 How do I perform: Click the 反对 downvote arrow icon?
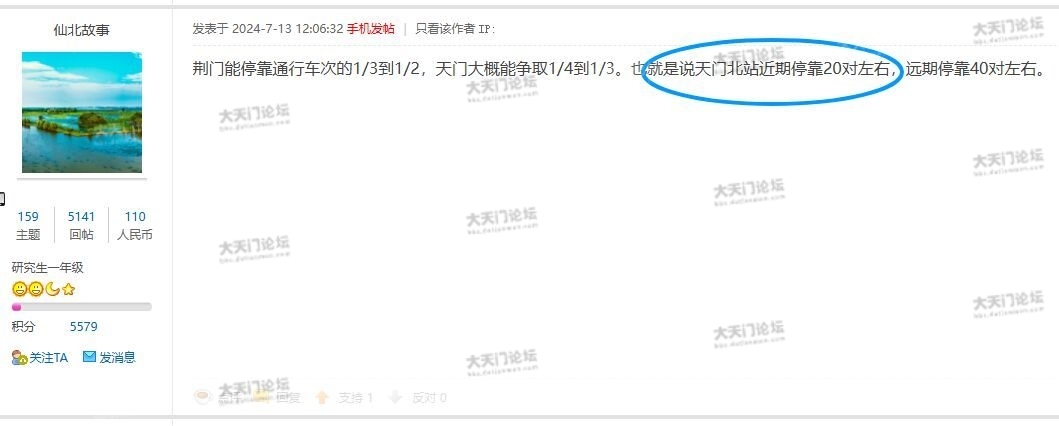pyautogui.click(x=396, y=398)
